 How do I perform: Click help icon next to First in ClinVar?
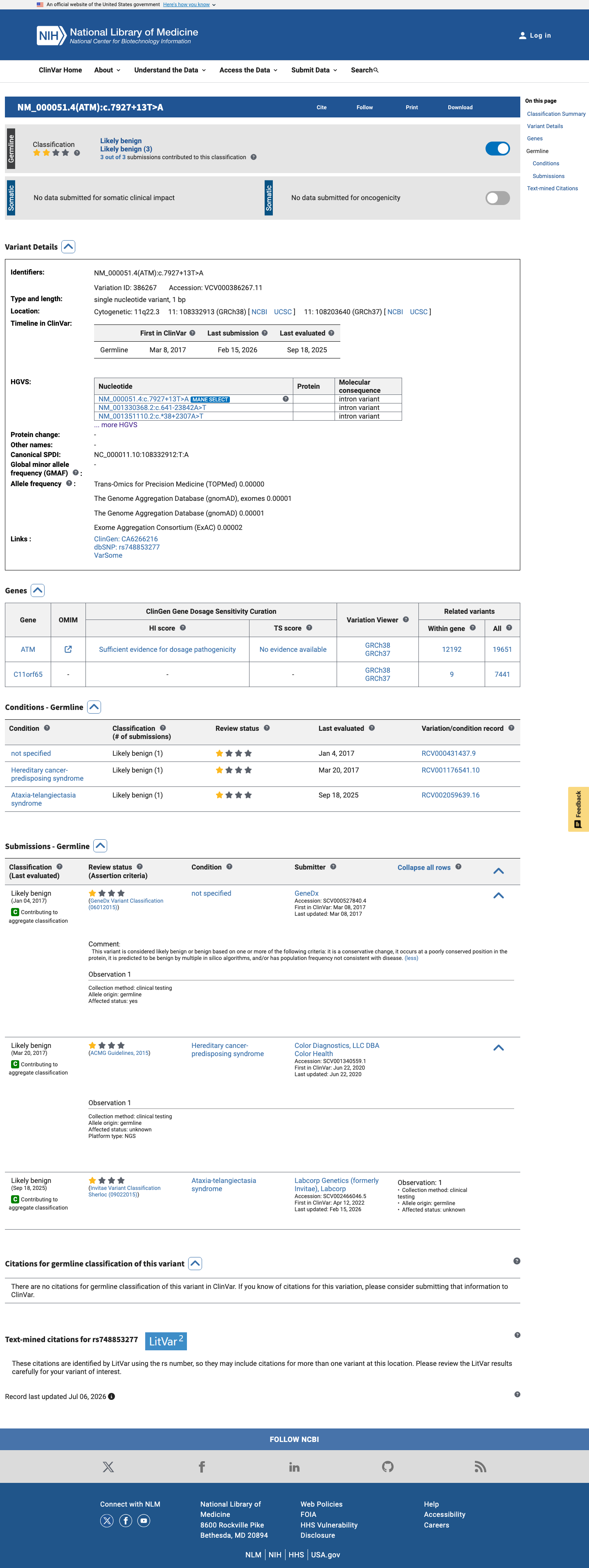point(192,333)
